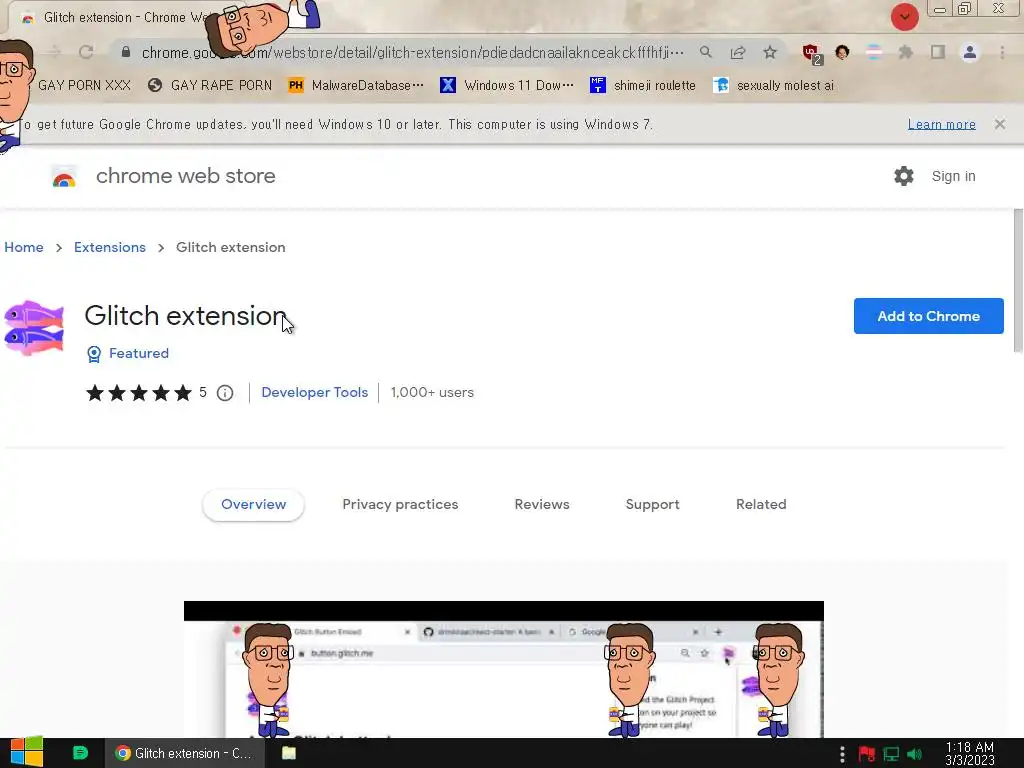Open the Chrome profile avatar
Viewport: 1024px width, 768px height.
pyautogui.click(x=970, y=52)
